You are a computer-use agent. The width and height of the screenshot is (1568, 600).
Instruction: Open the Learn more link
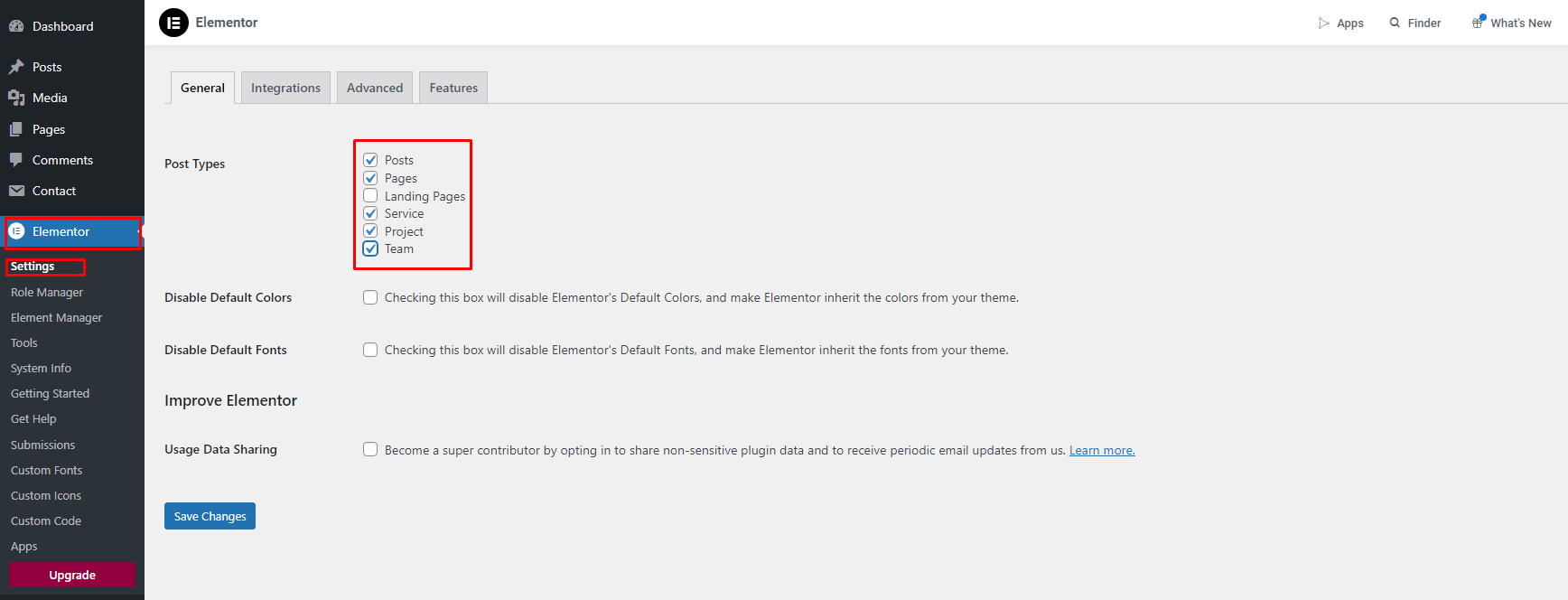pos(1102,450)
